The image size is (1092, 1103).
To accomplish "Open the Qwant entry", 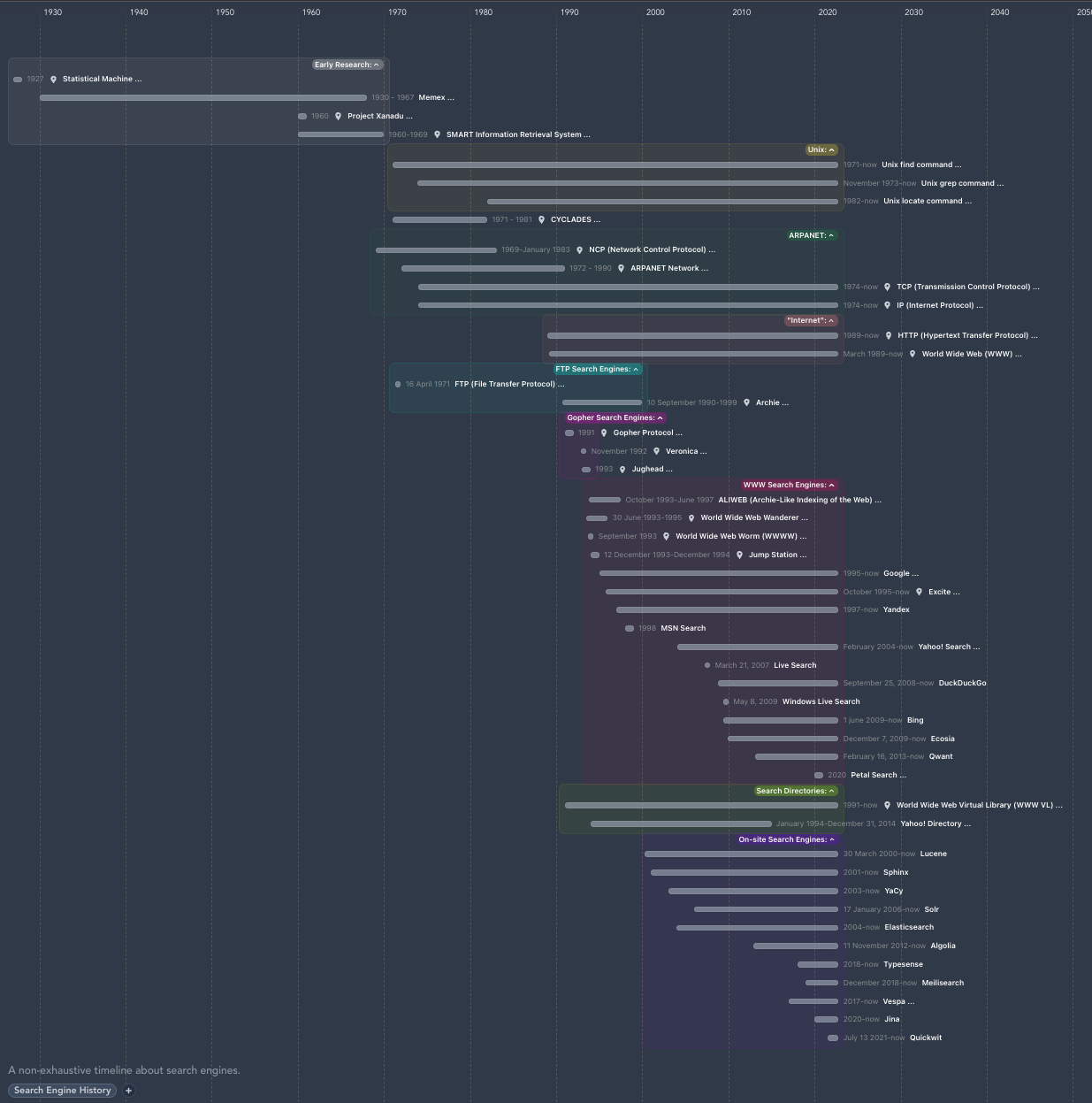I will [x=941, y=757].
